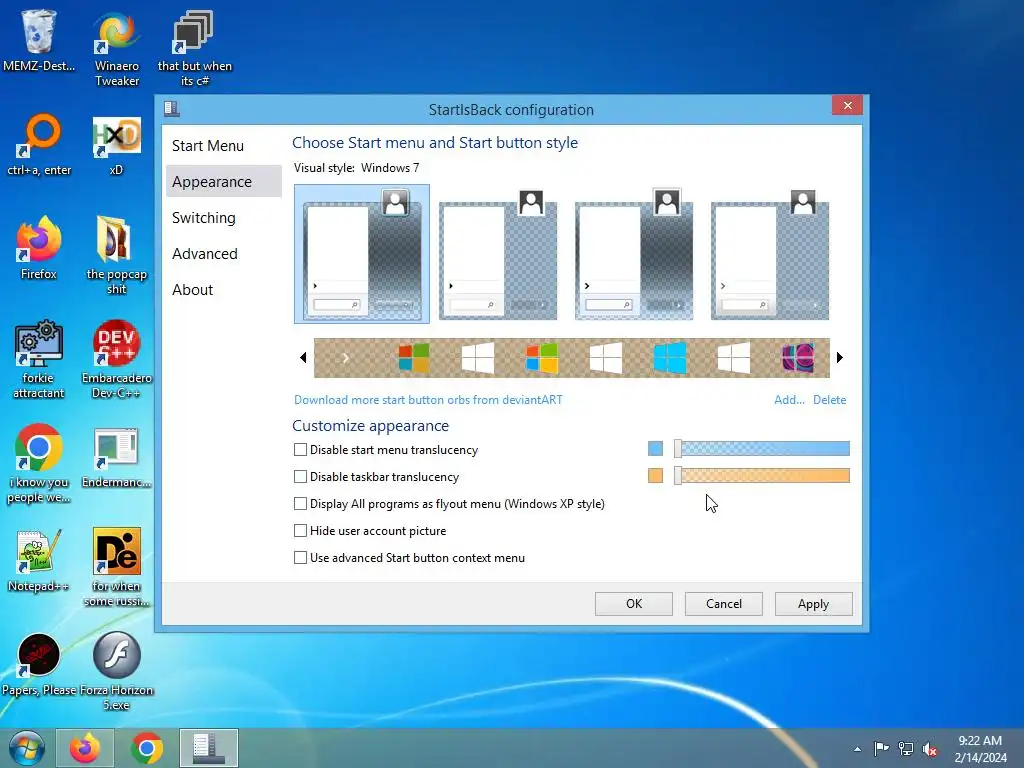The height and width of the screenshot is (768, 1024).
Task: Choose the second colorful Windows logo orb
Action: coord(542,358)
